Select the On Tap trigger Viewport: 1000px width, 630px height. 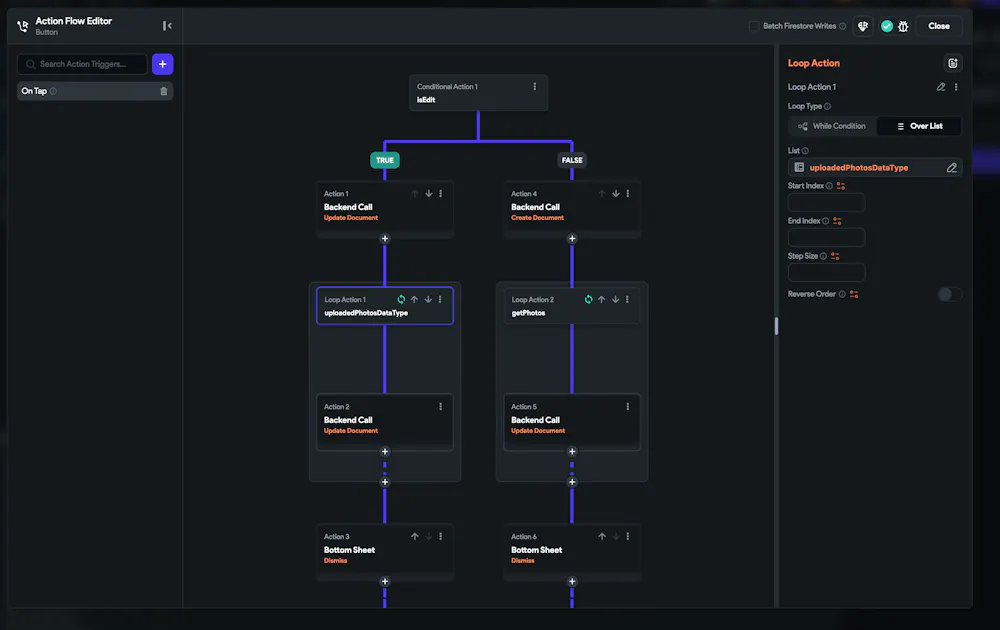pos(95,91)
